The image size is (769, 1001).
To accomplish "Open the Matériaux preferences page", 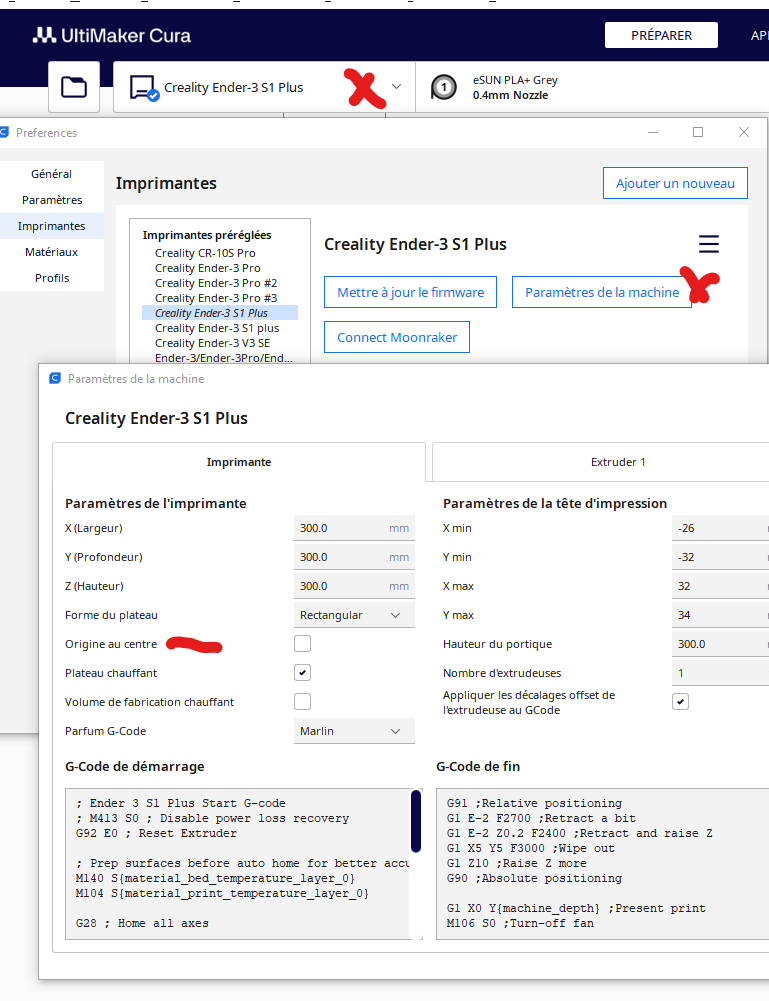I will pos(52,252).
